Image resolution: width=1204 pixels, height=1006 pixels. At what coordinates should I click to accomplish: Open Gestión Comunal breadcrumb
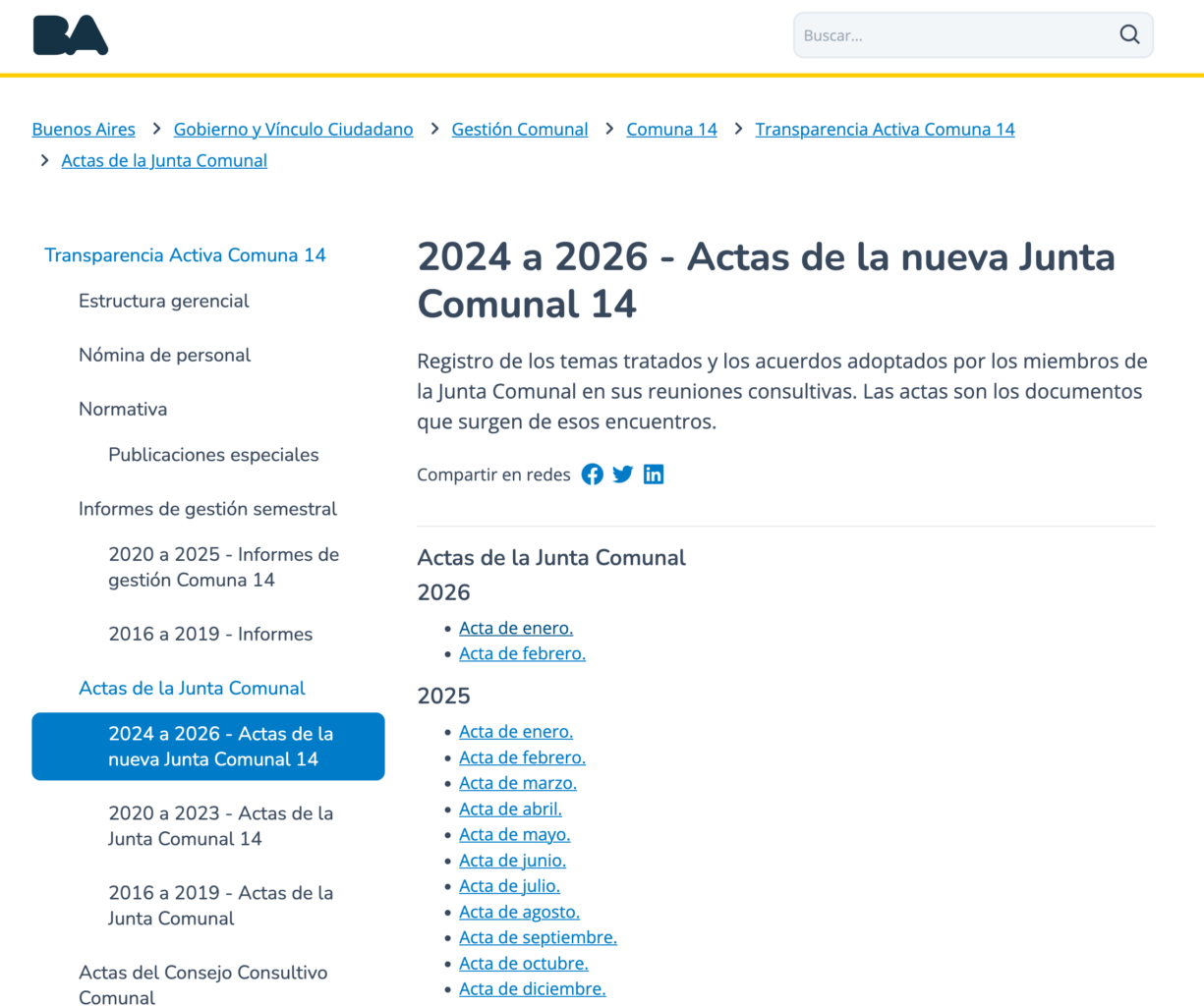(519, 130)
